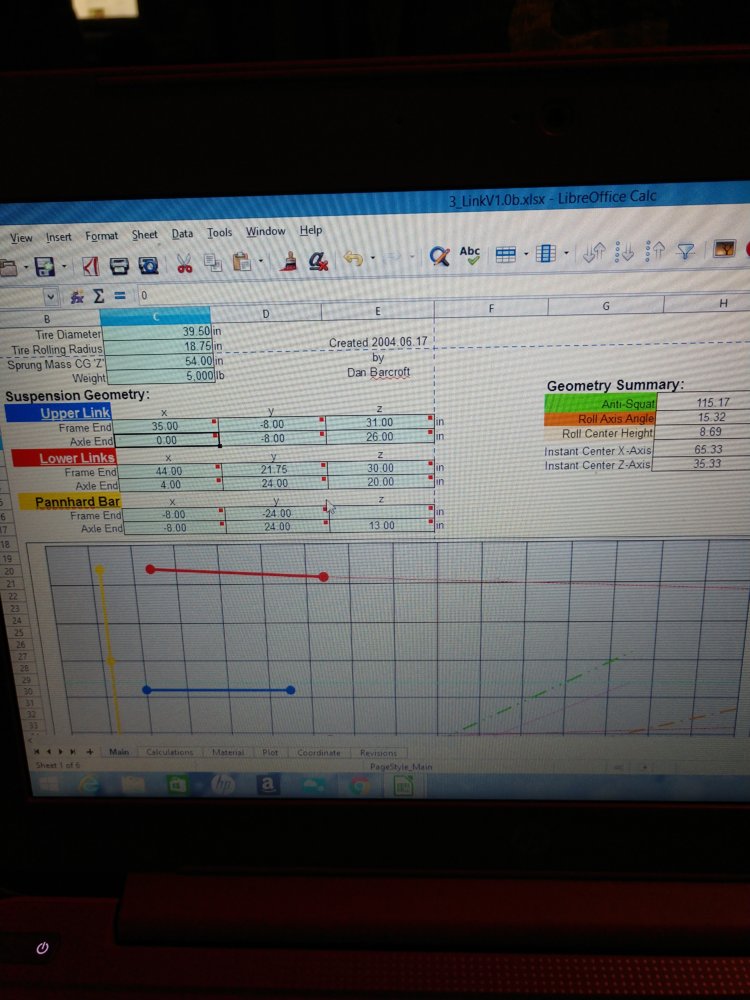Click the Export as PDF icon

coord(90,265)
